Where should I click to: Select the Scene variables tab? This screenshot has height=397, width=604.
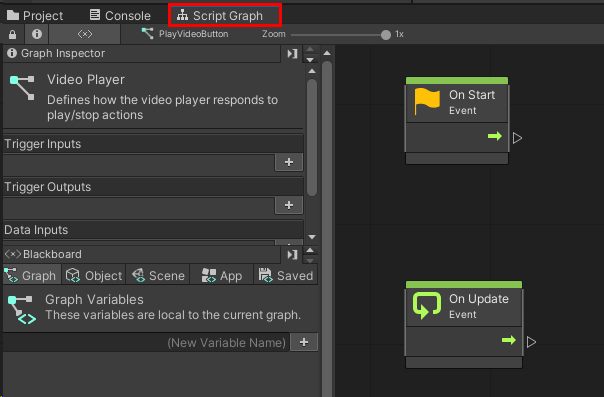pyautogui.click(x=158, y=275)
